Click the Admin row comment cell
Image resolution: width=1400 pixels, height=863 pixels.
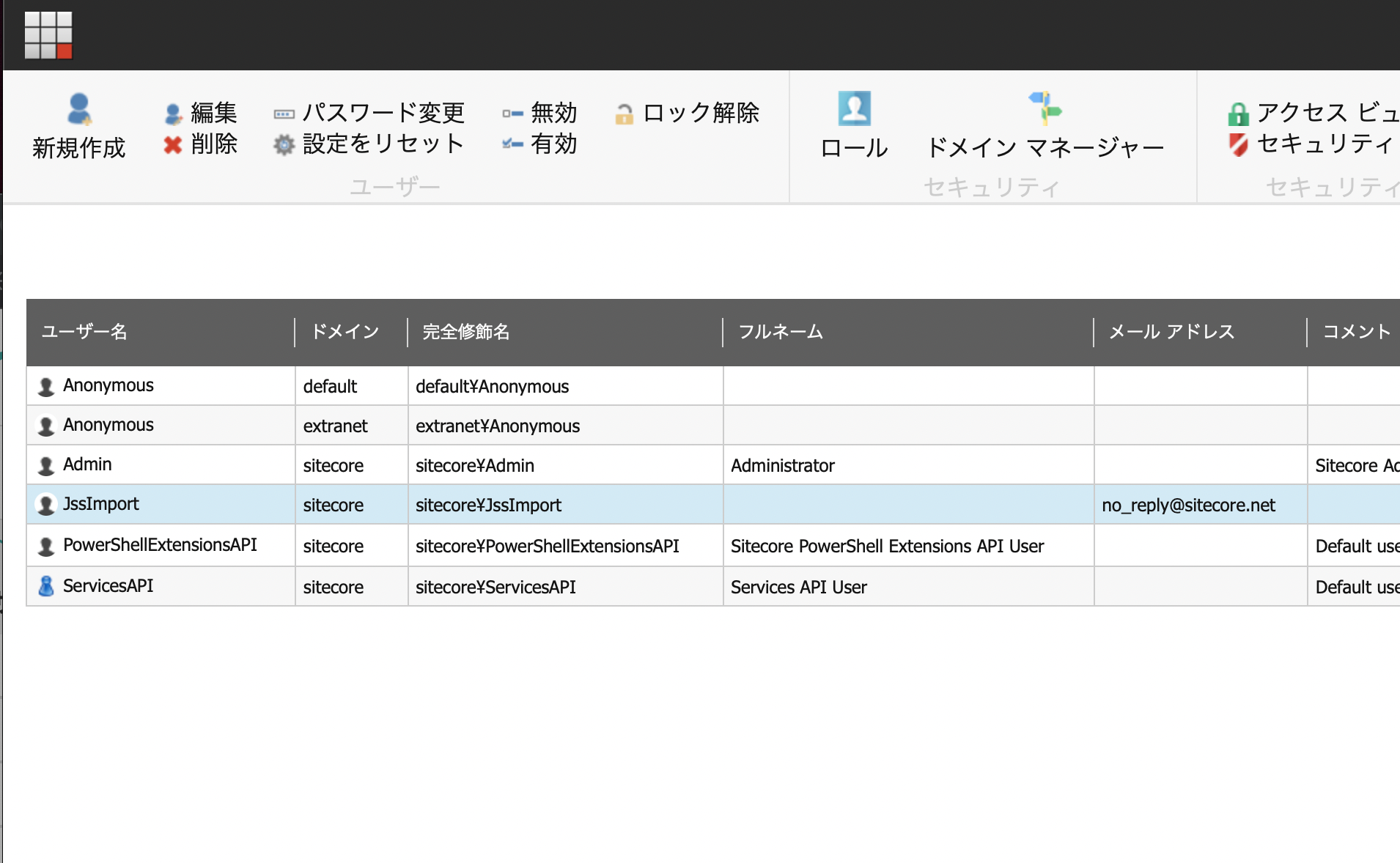tap(1354, 465)
